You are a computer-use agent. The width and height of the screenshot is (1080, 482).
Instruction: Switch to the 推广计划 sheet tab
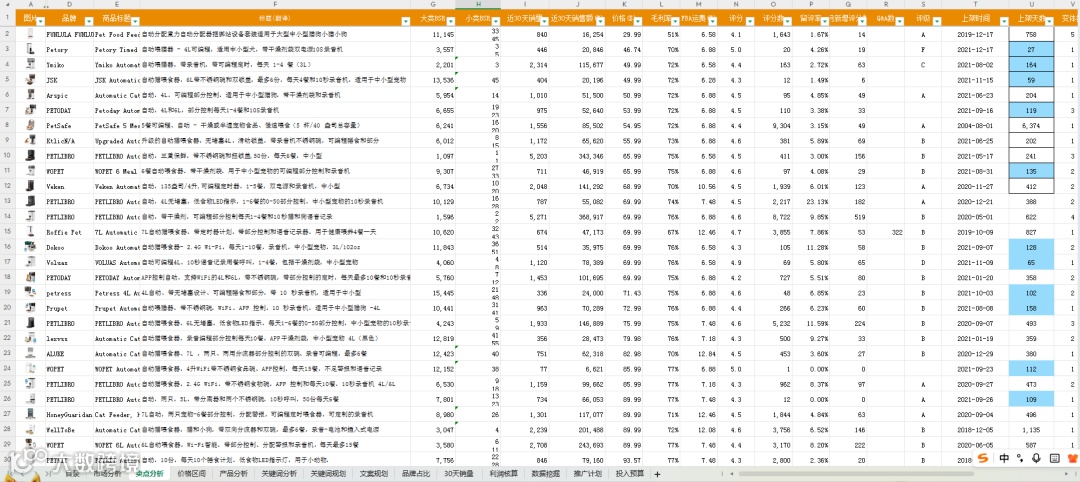588,474
